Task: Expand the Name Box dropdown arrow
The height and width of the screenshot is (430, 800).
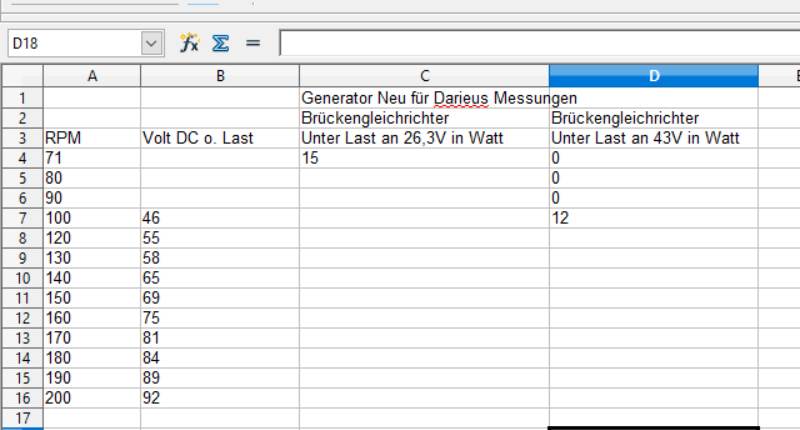Action: point(151,43)
